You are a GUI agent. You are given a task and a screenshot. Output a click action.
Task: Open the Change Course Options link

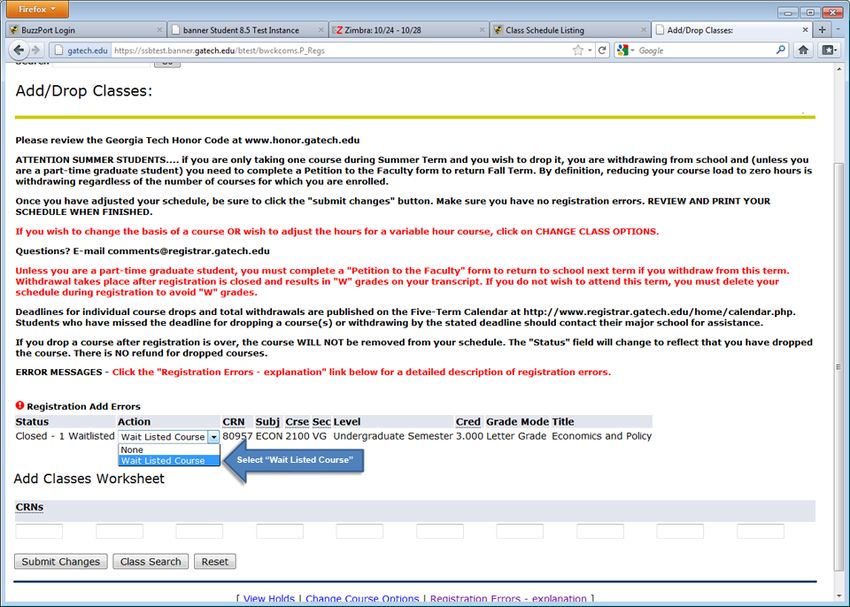click(362, 599)
